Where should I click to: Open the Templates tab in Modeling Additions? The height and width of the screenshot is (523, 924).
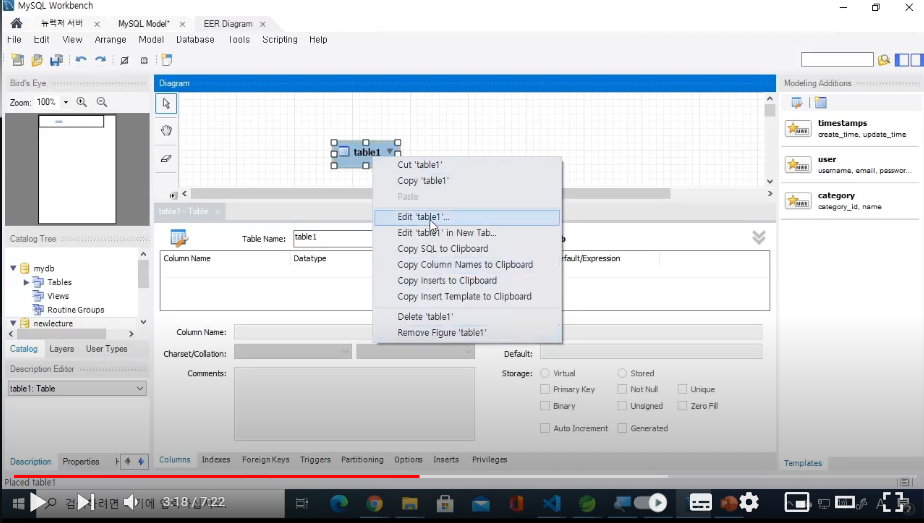[803, 463]
